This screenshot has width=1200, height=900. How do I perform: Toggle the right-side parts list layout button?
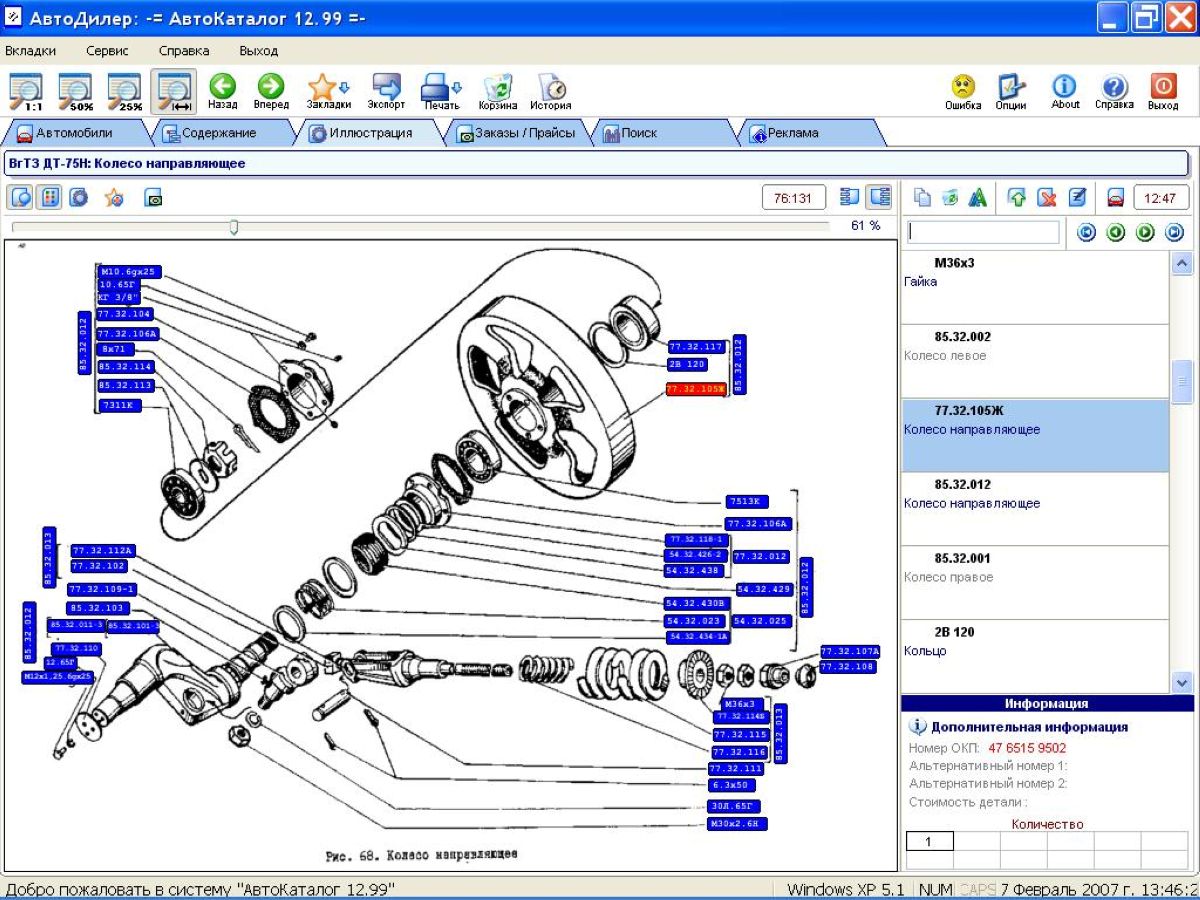point(879,197)
